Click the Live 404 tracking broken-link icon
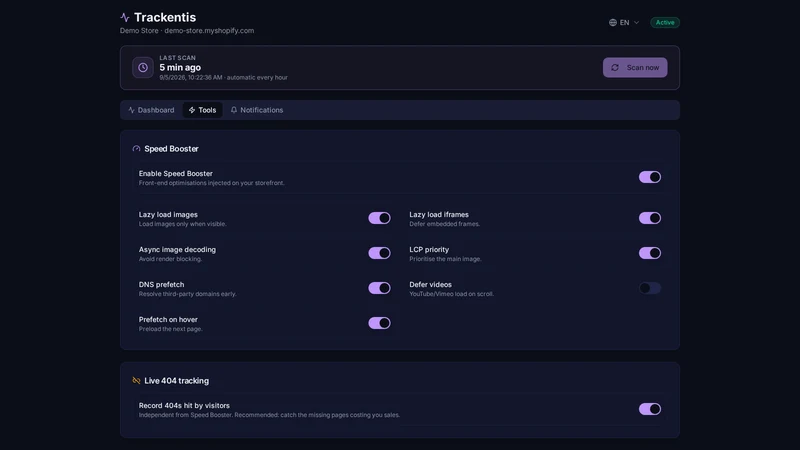This screenshot has height=450, width=800. pos(136,381)
